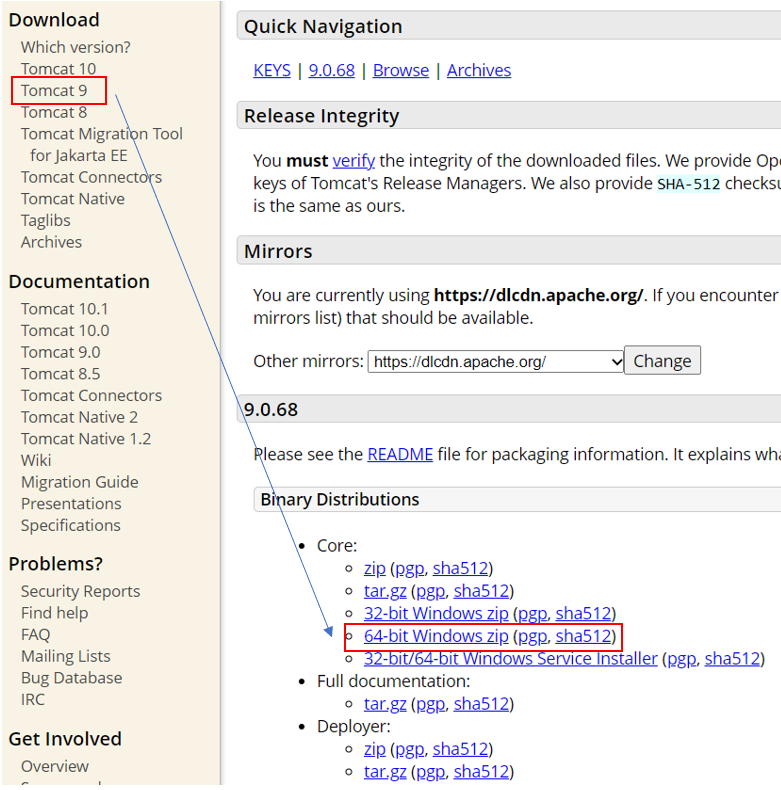Open sha512 checksum for Core tar.gz
Image resolution: width=781 pixels, height=790 pixels.
pos(482,591)
